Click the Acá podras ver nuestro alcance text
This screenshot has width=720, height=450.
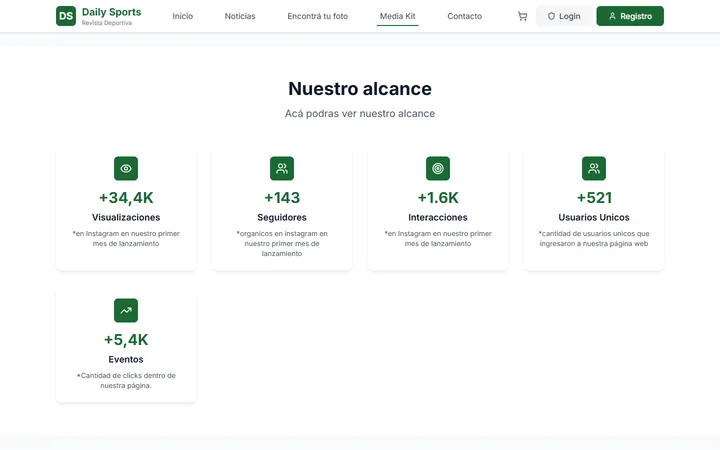tap(360, 113)
